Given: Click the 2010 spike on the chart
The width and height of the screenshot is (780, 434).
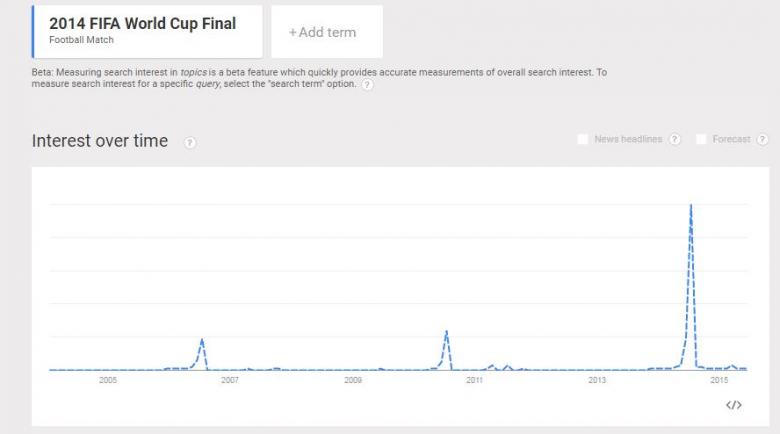Looking at the screenshot, I should click(447, 331).
